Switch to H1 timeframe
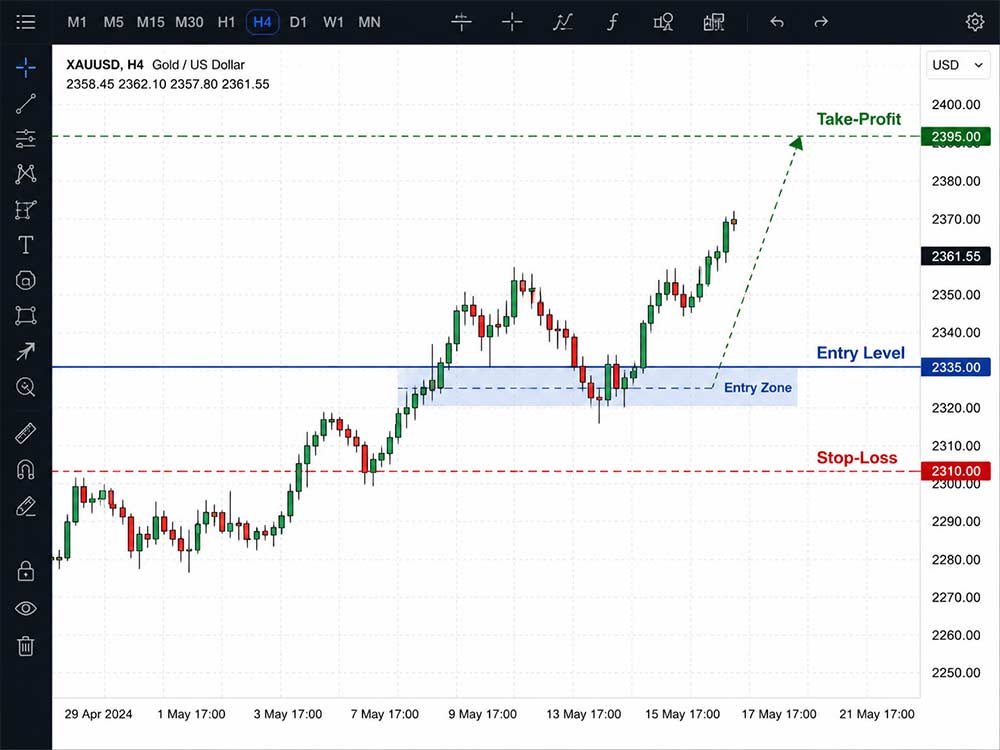 (226, 22)
